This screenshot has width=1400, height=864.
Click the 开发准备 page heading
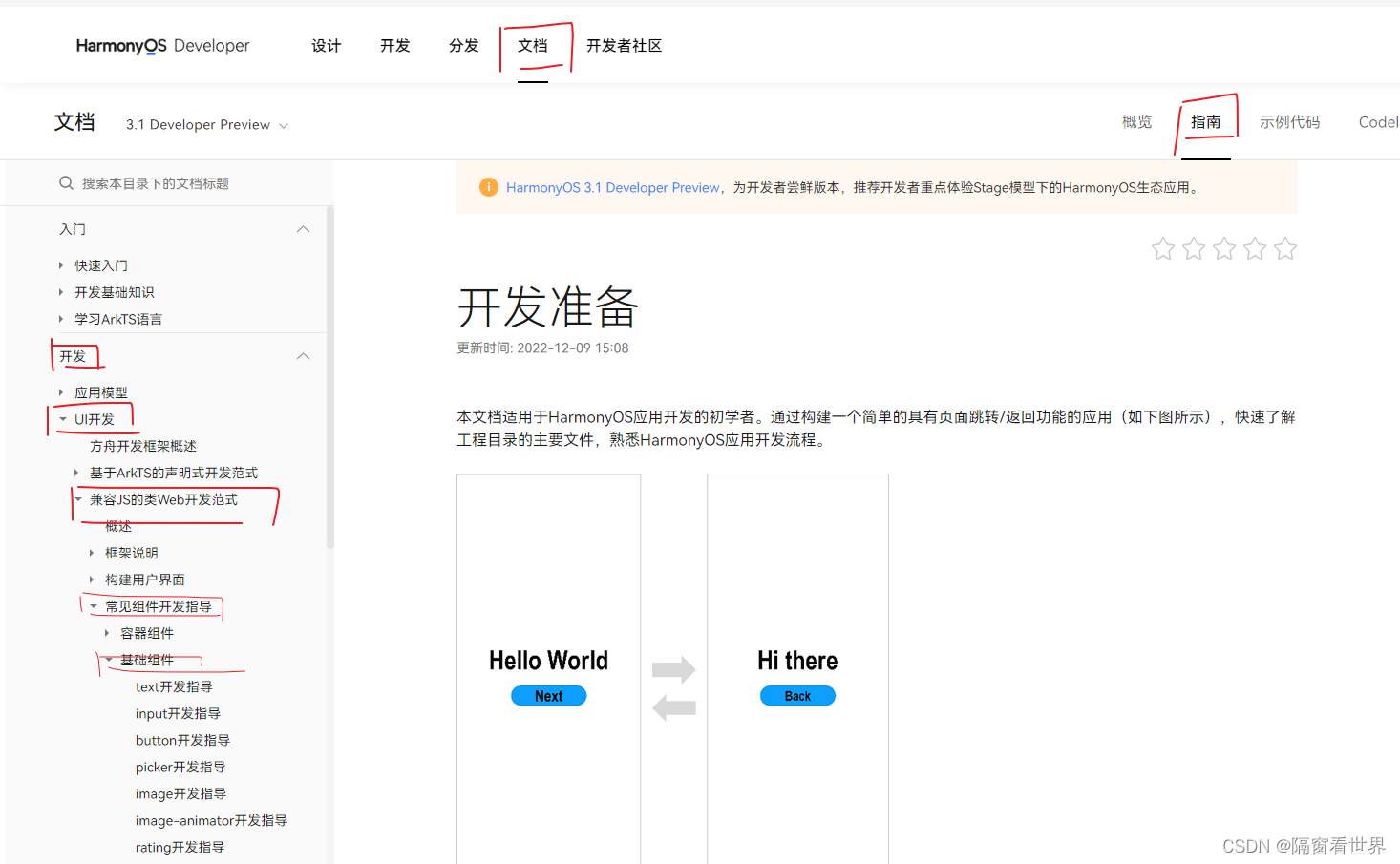click(547, 307)
